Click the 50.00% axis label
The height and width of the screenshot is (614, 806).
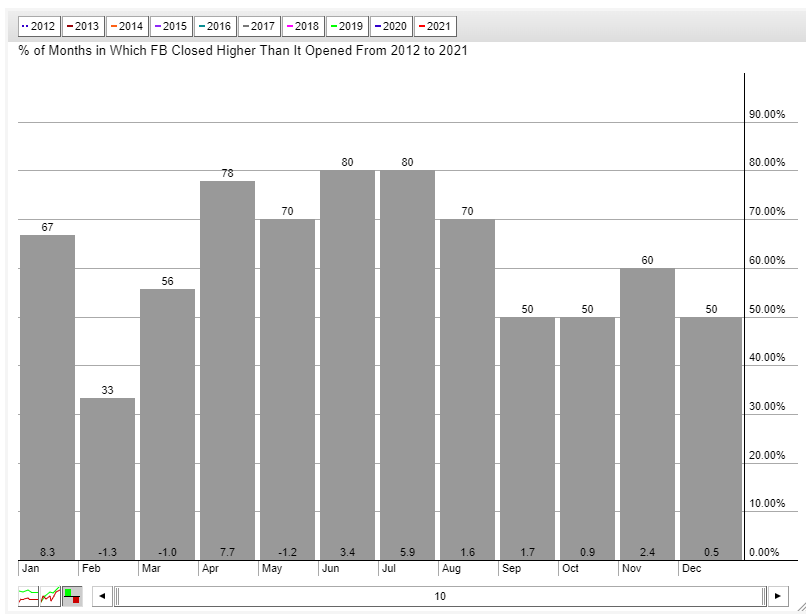click(x=767, y=309)
